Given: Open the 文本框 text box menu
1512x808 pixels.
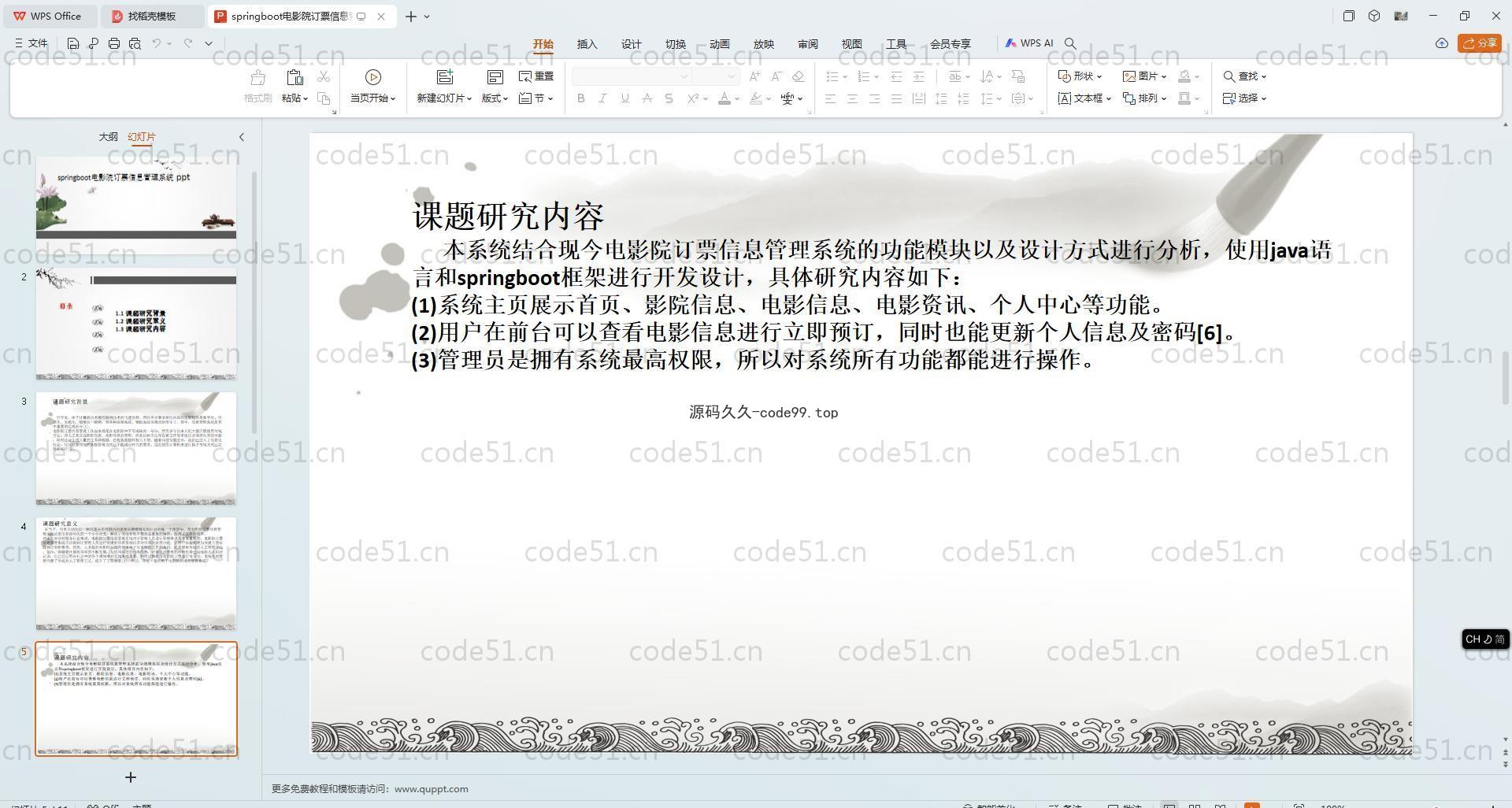Looking at the screenshot, I should [x=1084, y=98].
